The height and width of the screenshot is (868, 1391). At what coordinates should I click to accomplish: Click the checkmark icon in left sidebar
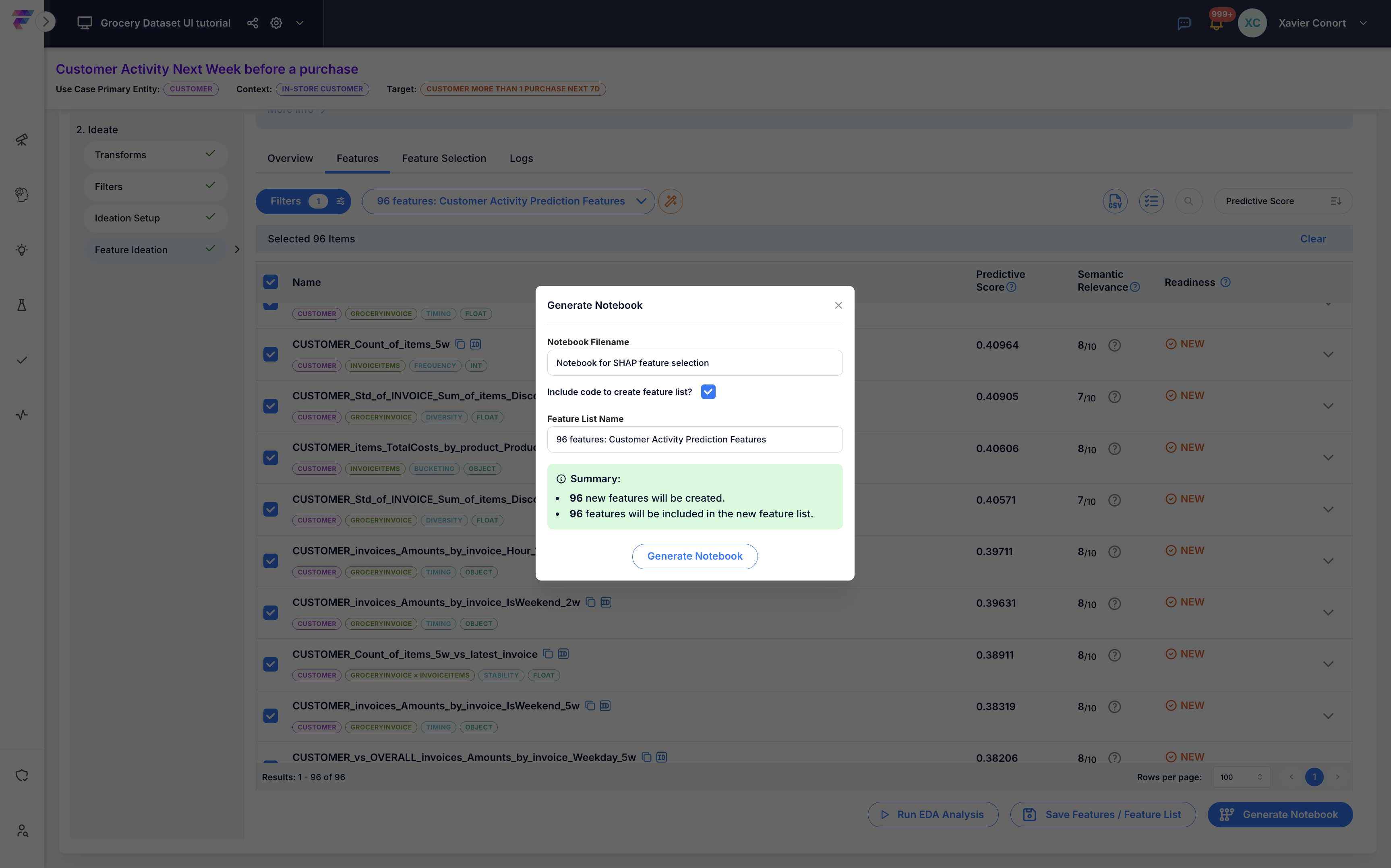click(x=22, y=360)
